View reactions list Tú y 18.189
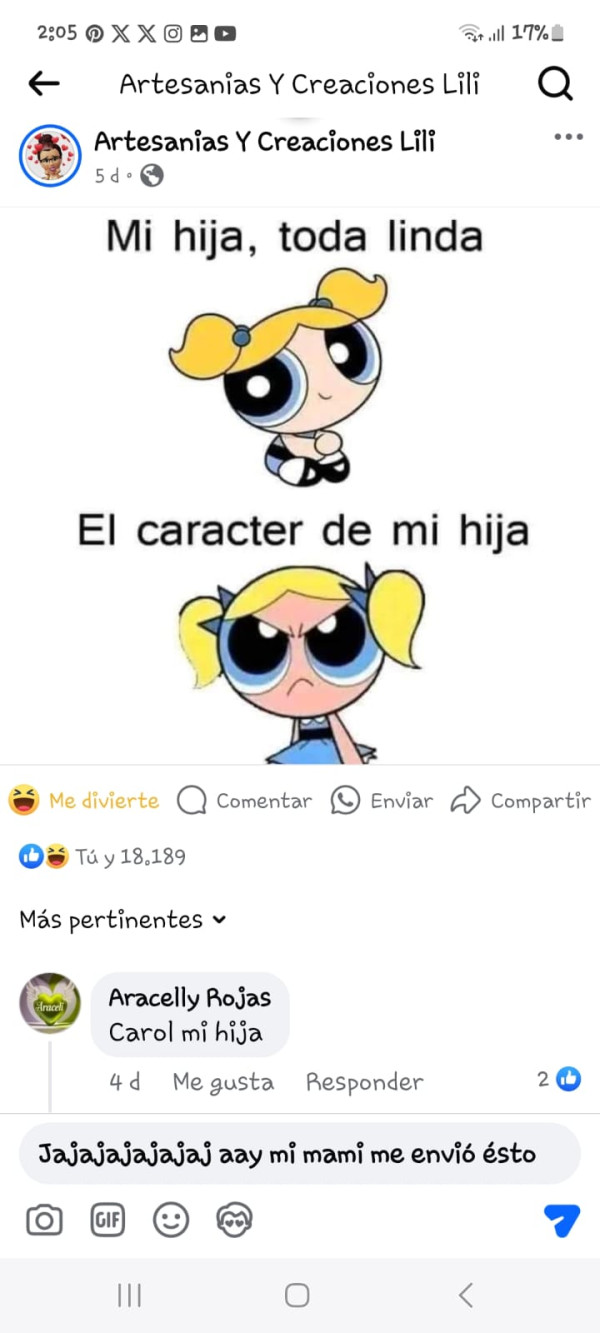 pyautogui.click(x=103, y=857)
